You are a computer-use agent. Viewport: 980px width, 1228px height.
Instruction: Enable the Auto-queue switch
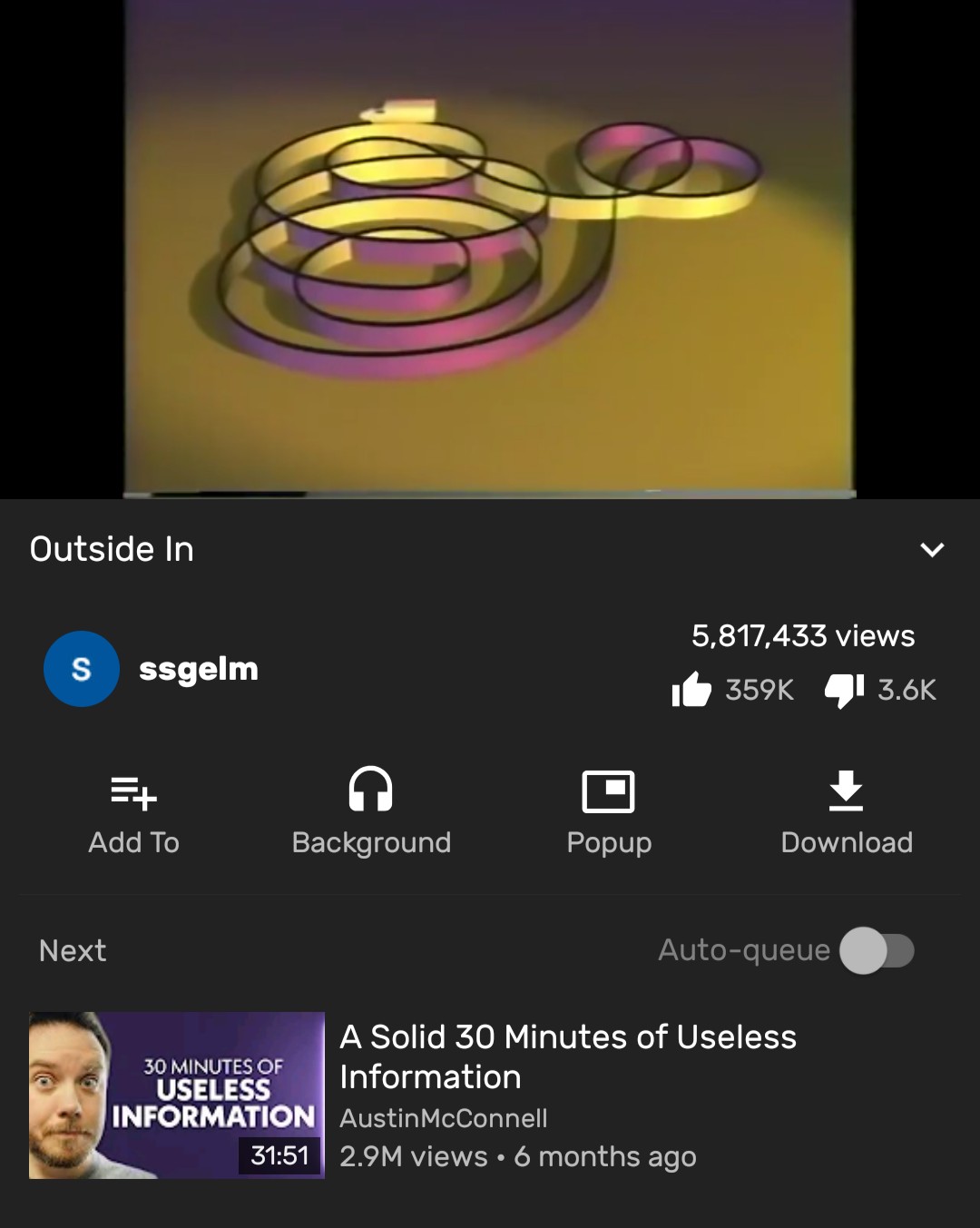(877, 950)
